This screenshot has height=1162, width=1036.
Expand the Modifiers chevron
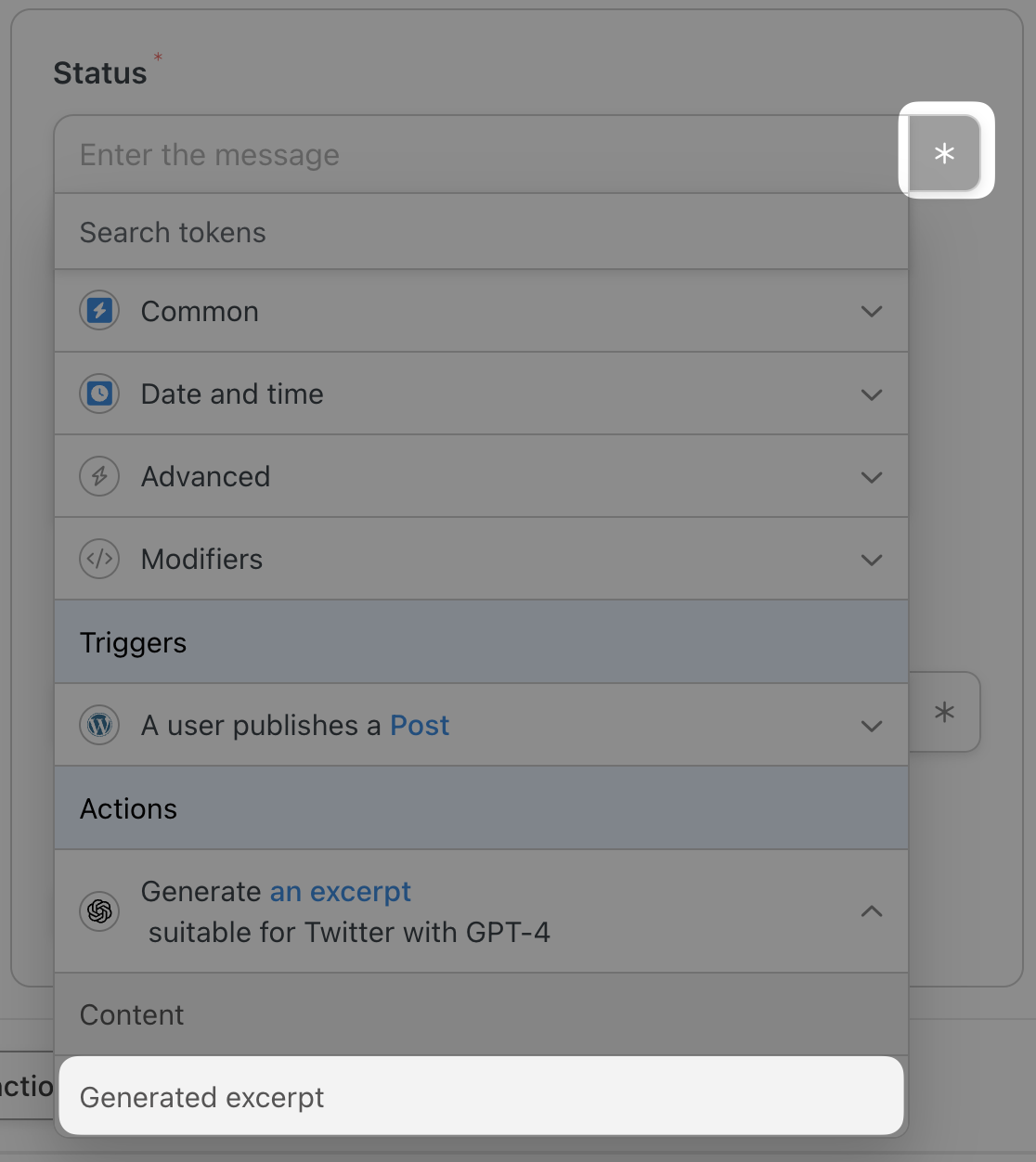[x=871, y=559]
